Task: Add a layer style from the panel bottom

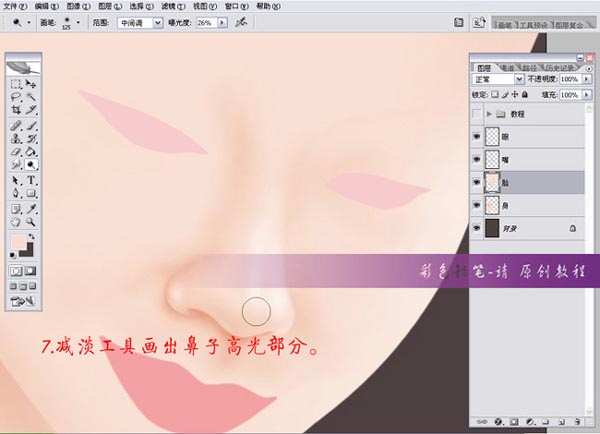Action: pyautogui.click(x=498, y=422)
